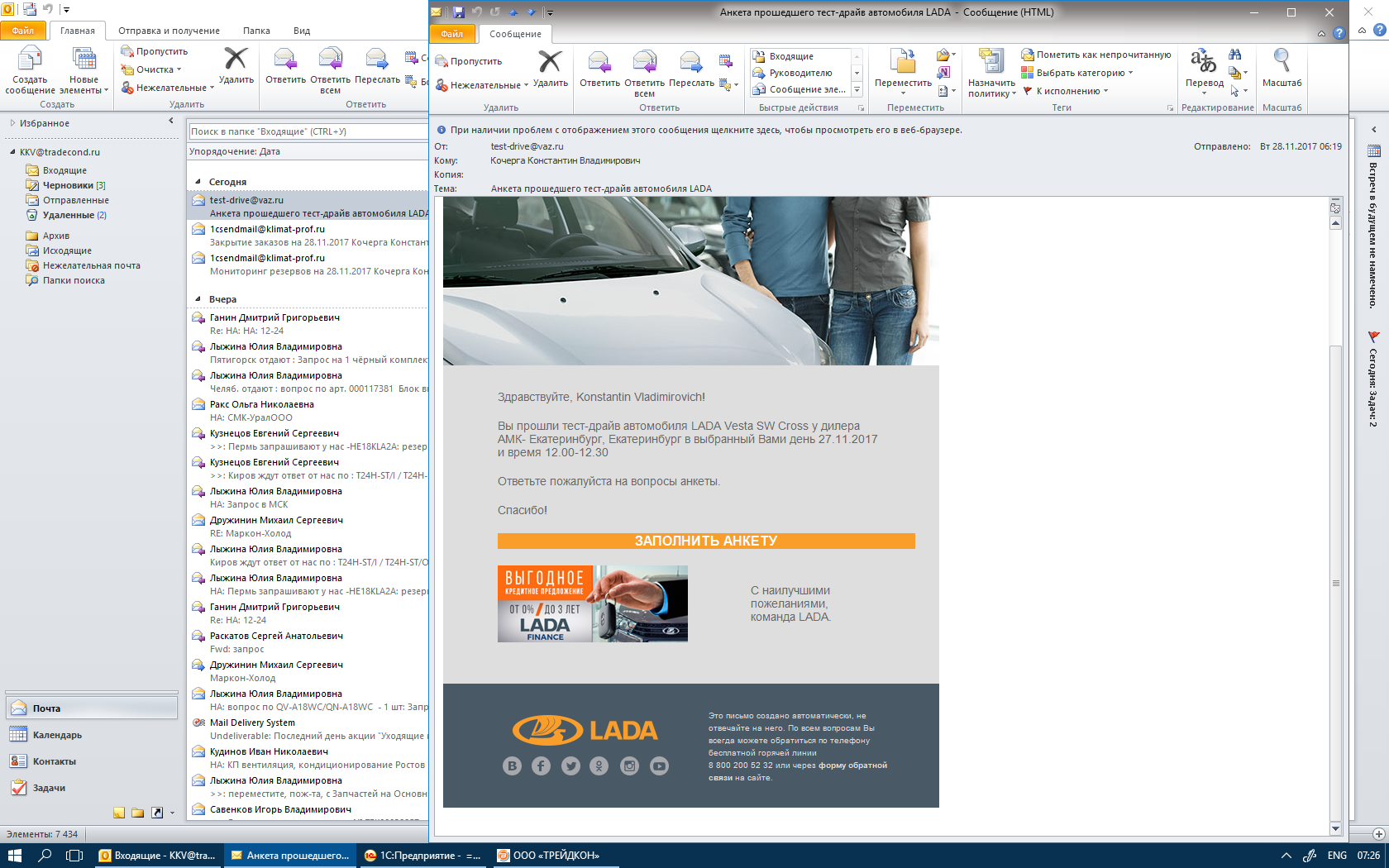Click the Перевод translate icon
Image resolution: width=1389 pixels, height=868 pixels.
(x=1204, y=61)
